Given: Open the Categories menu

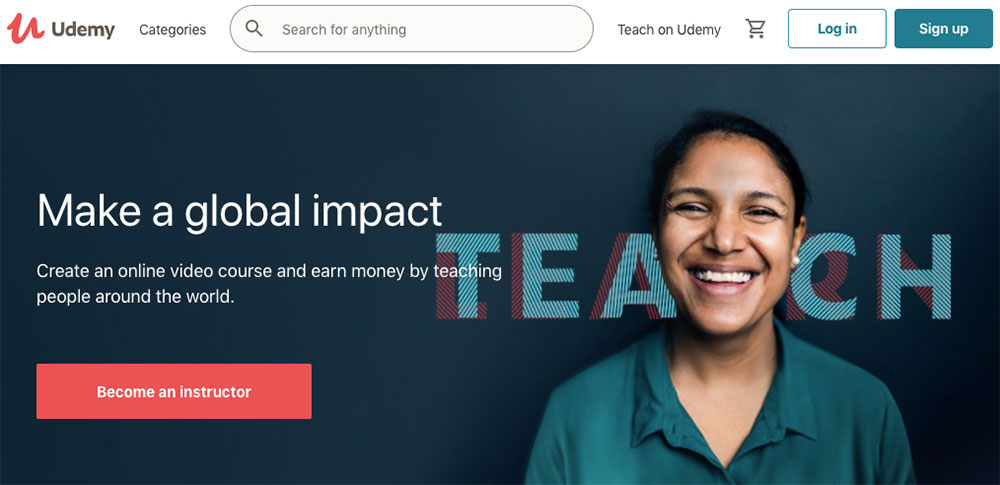Looking at the screenshot, I should click(x=172, y=29).
